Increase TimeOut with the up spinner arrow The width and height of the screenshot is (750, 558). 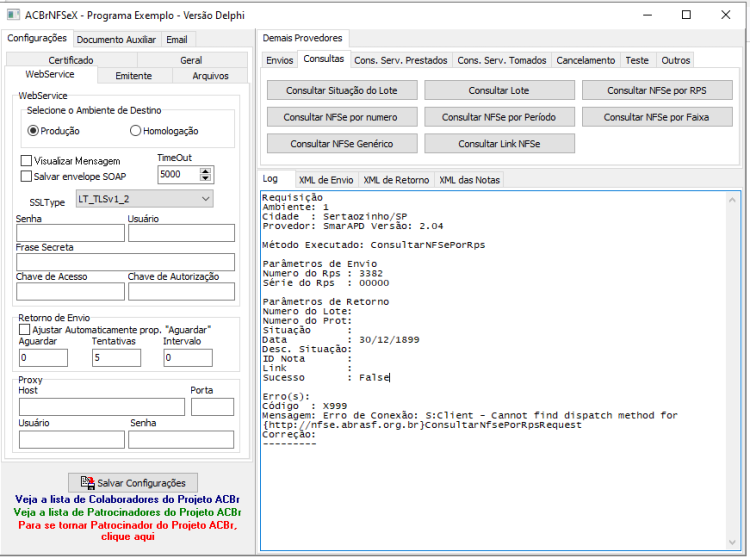(205, 171)
